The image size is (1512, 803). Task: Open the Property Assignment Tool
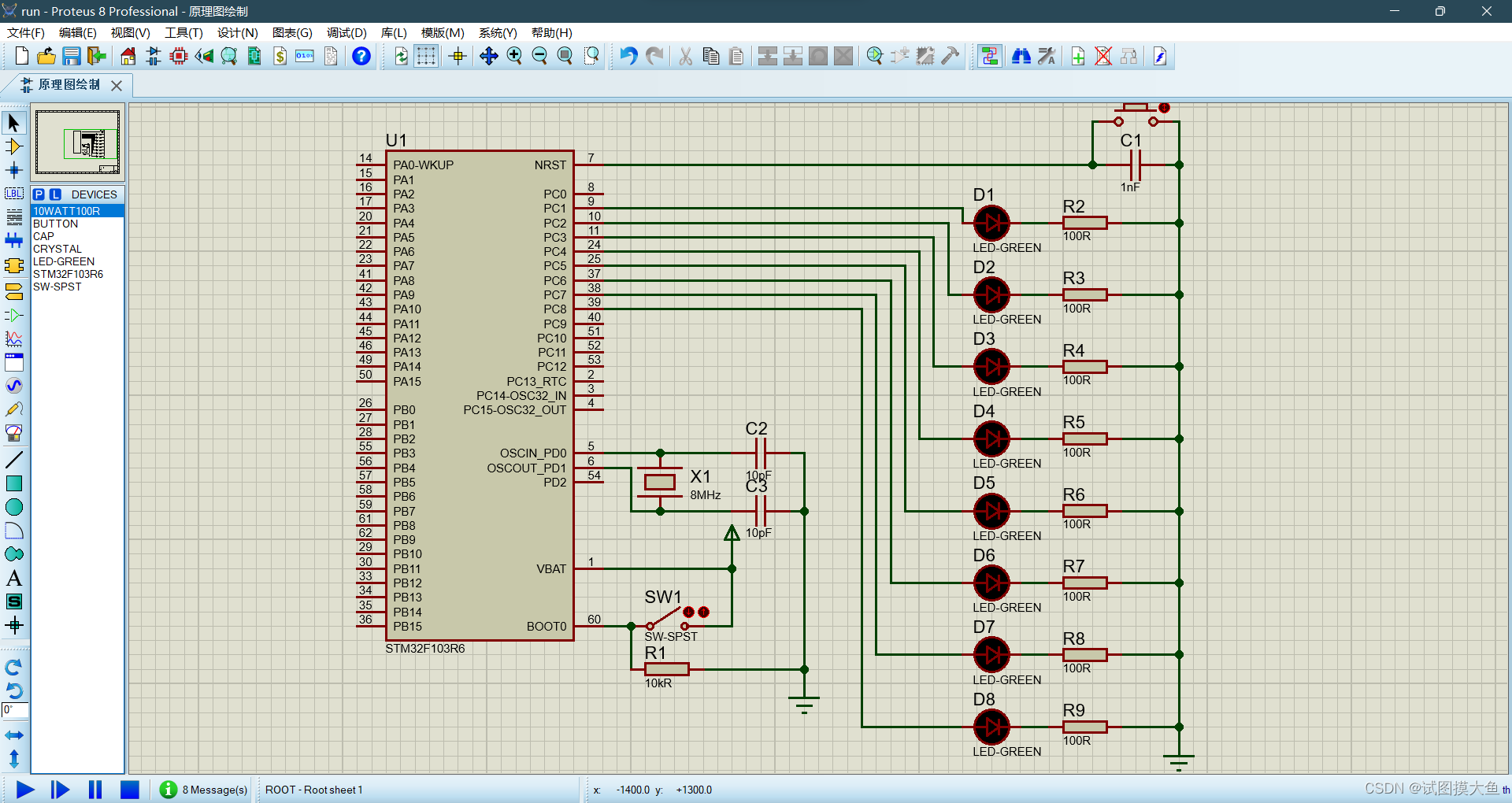point(1047,56)
